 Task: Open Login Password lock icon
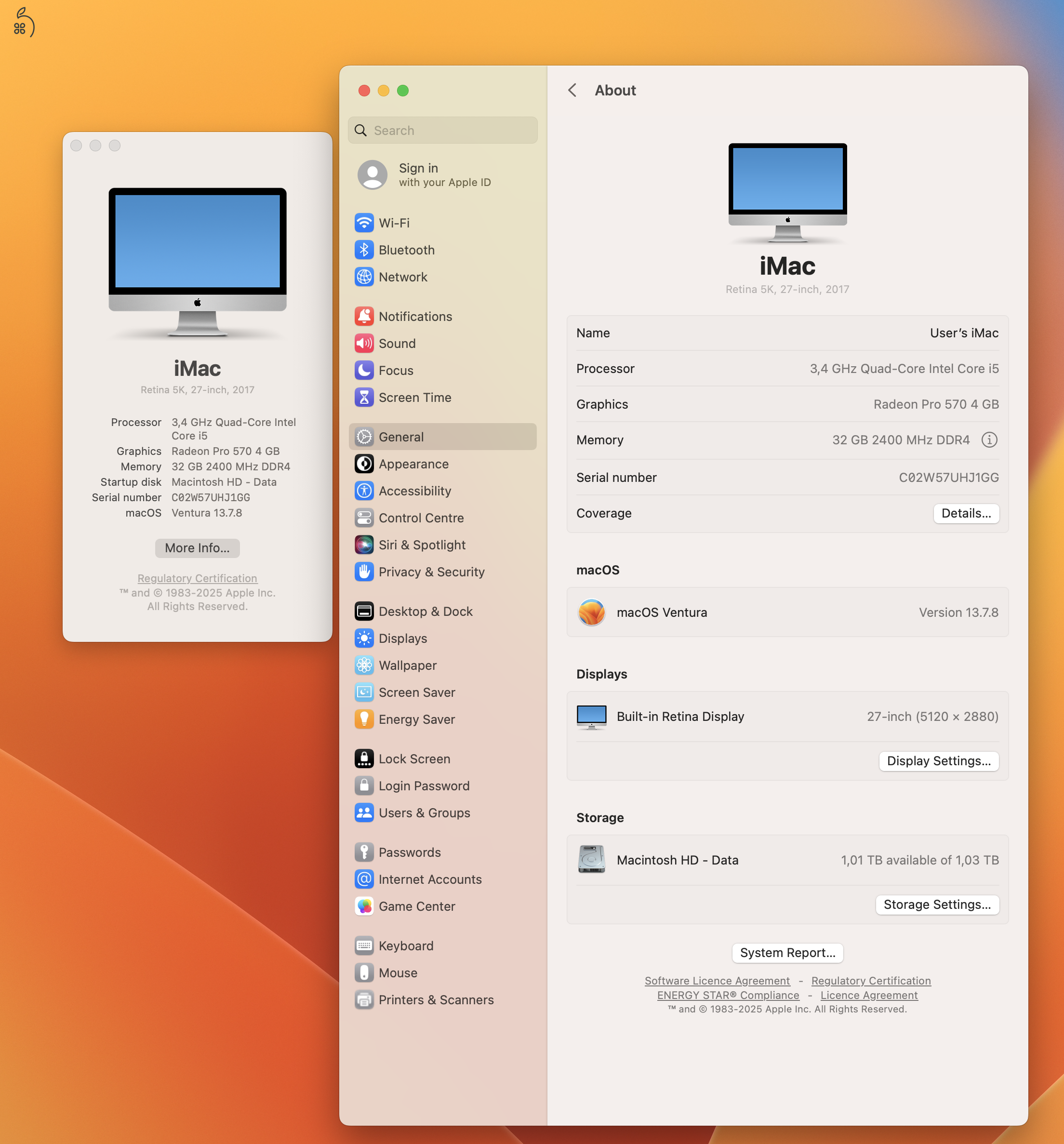click(x=364, y=785)
